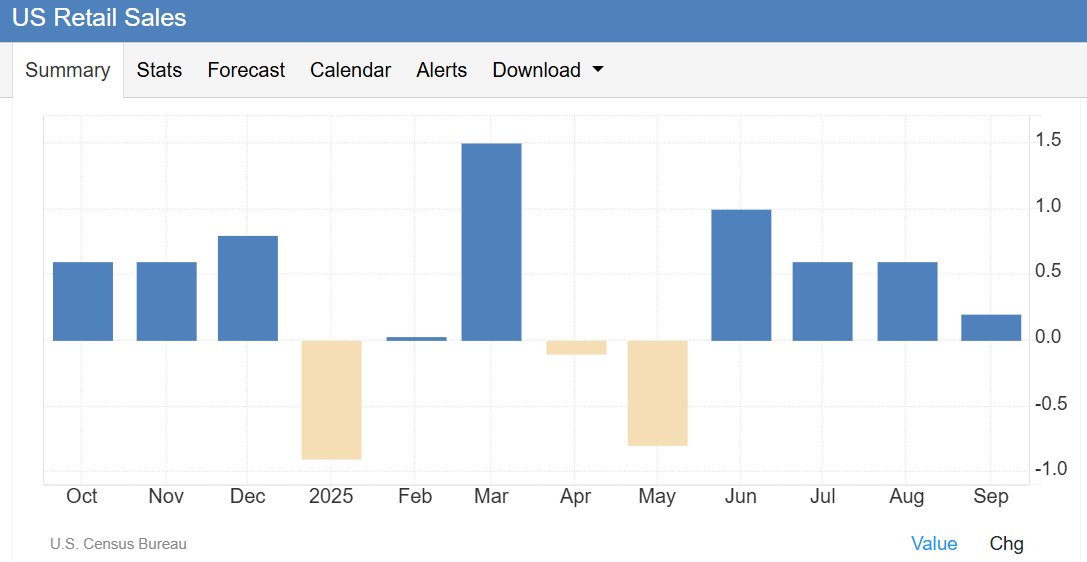Click the August bar in chart
The width and height of the screenshot is (1087, 562).
point(907,301)
